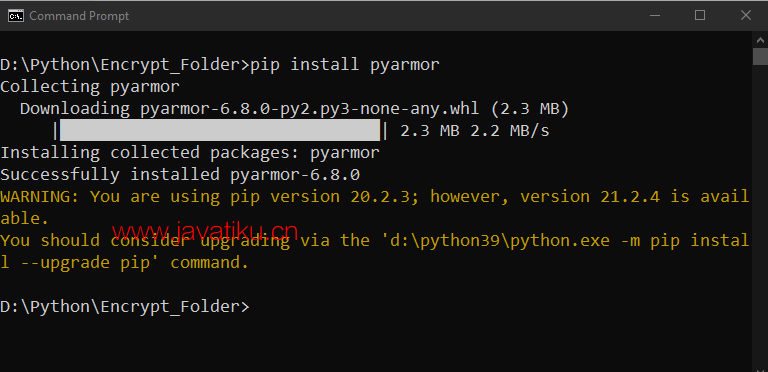Click the Command Prompt title text
This screenshot has width=768, height=372.
click(x=79, y=16)
